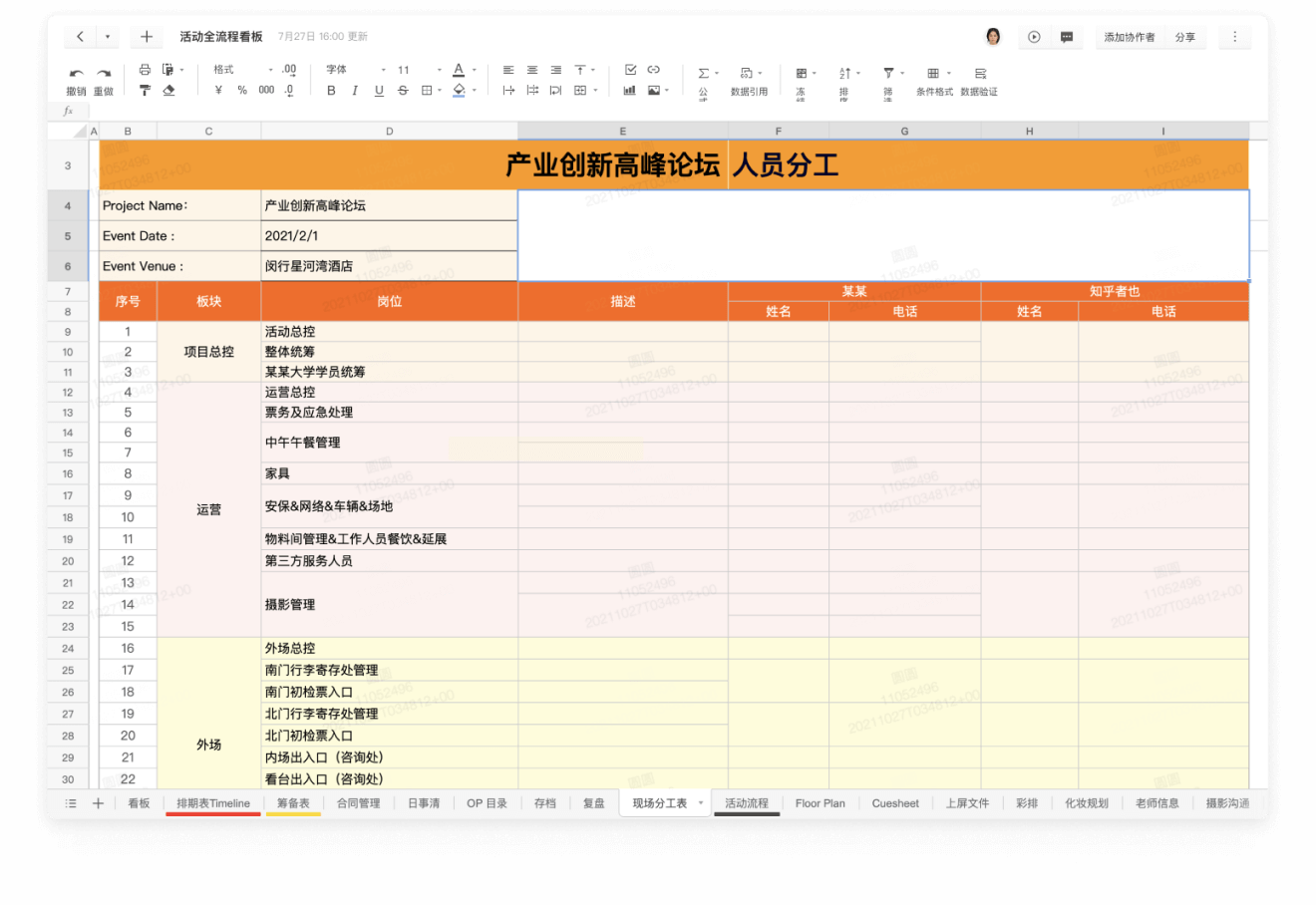
Task: Click the wrap text icon
Action: [556, 90]
